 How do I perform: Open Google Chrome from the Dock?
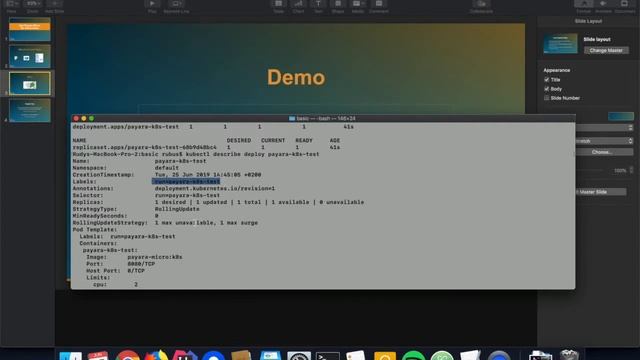127,355
